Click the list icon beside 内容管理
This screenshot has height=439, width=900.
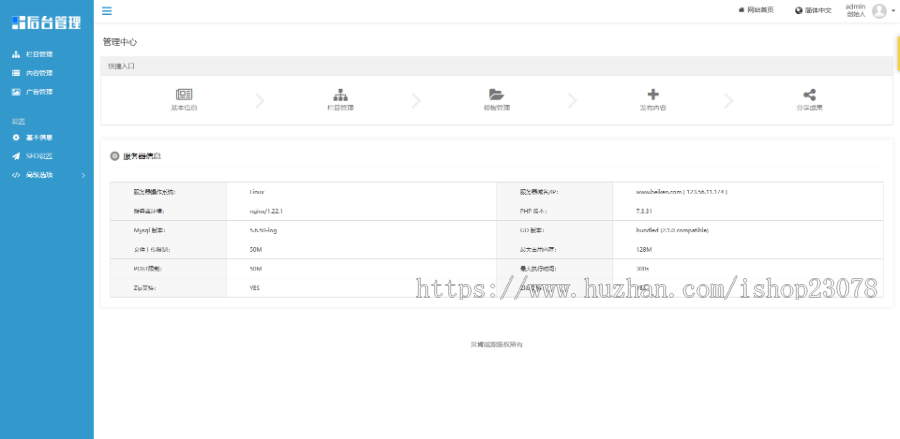(16, 73)
